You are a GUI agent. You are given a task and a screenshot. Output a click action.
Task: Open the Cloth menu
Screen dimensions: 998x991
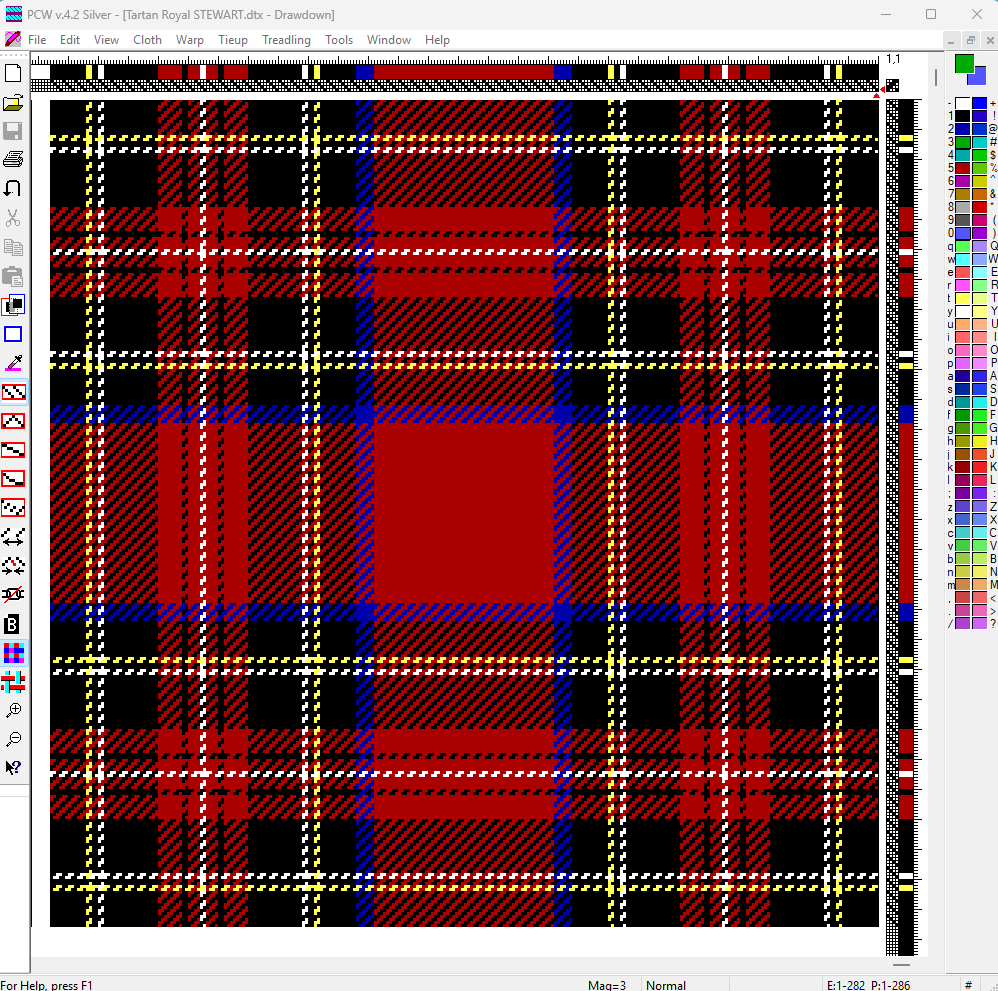pos(147,39)
